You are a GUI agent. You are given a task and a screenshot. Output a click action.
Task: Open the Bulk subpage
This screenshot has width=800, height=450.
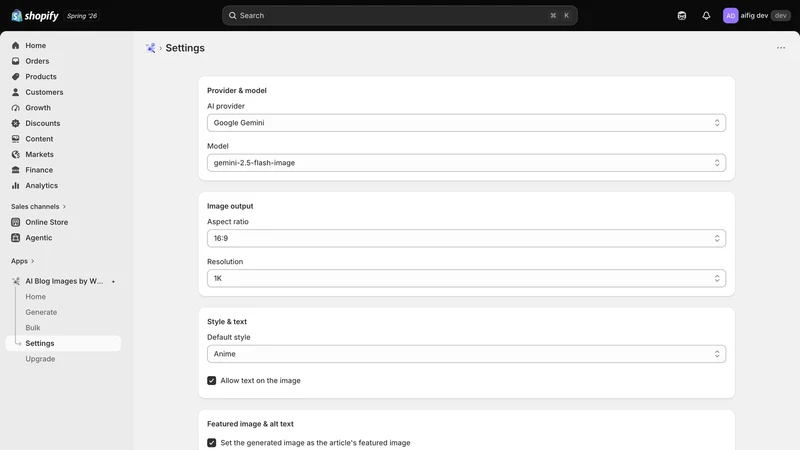[x=33, y=328]
